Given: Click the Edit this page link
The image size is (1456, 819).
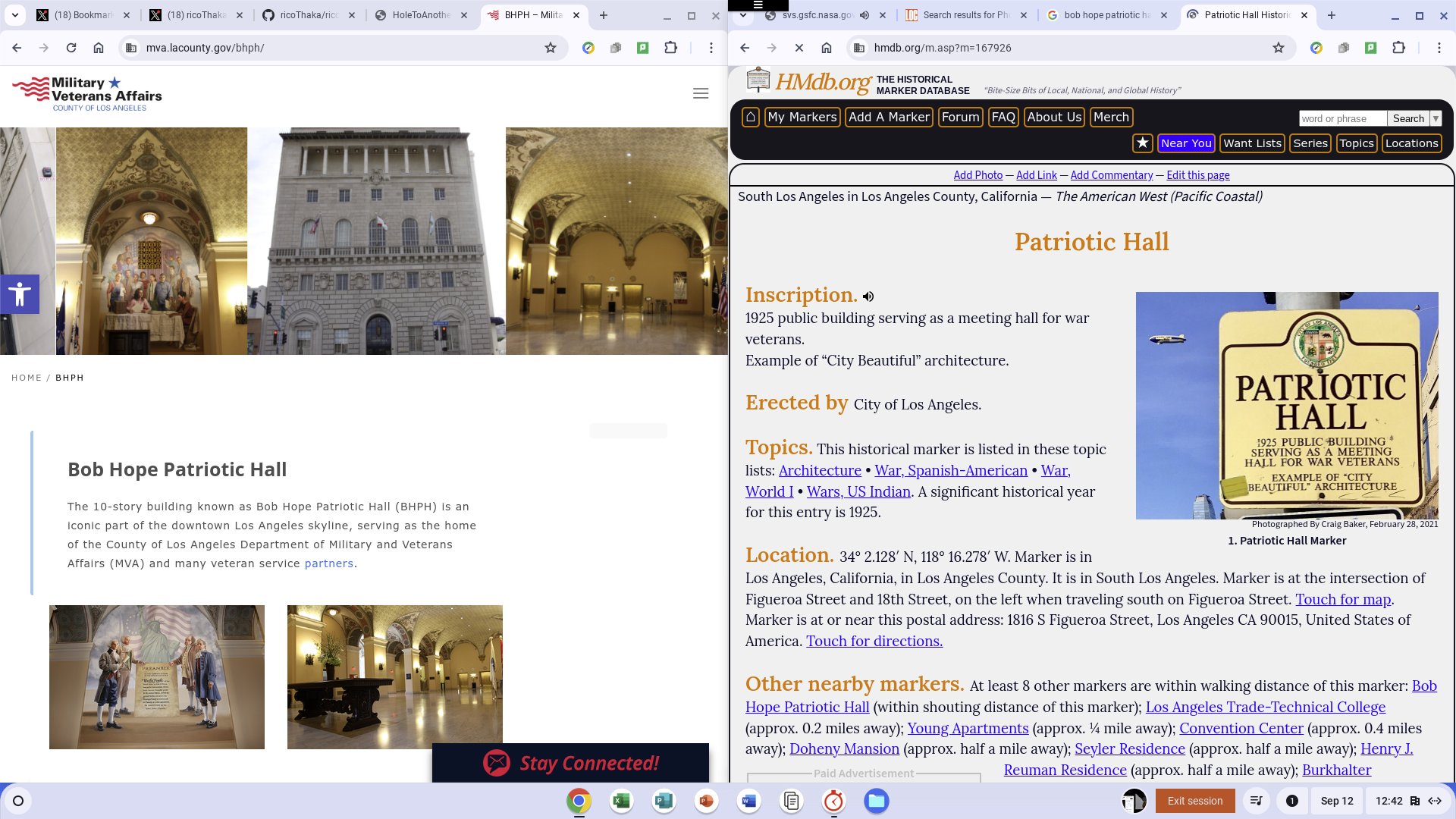Looking at the screenshot, I should click(1197, 175).
